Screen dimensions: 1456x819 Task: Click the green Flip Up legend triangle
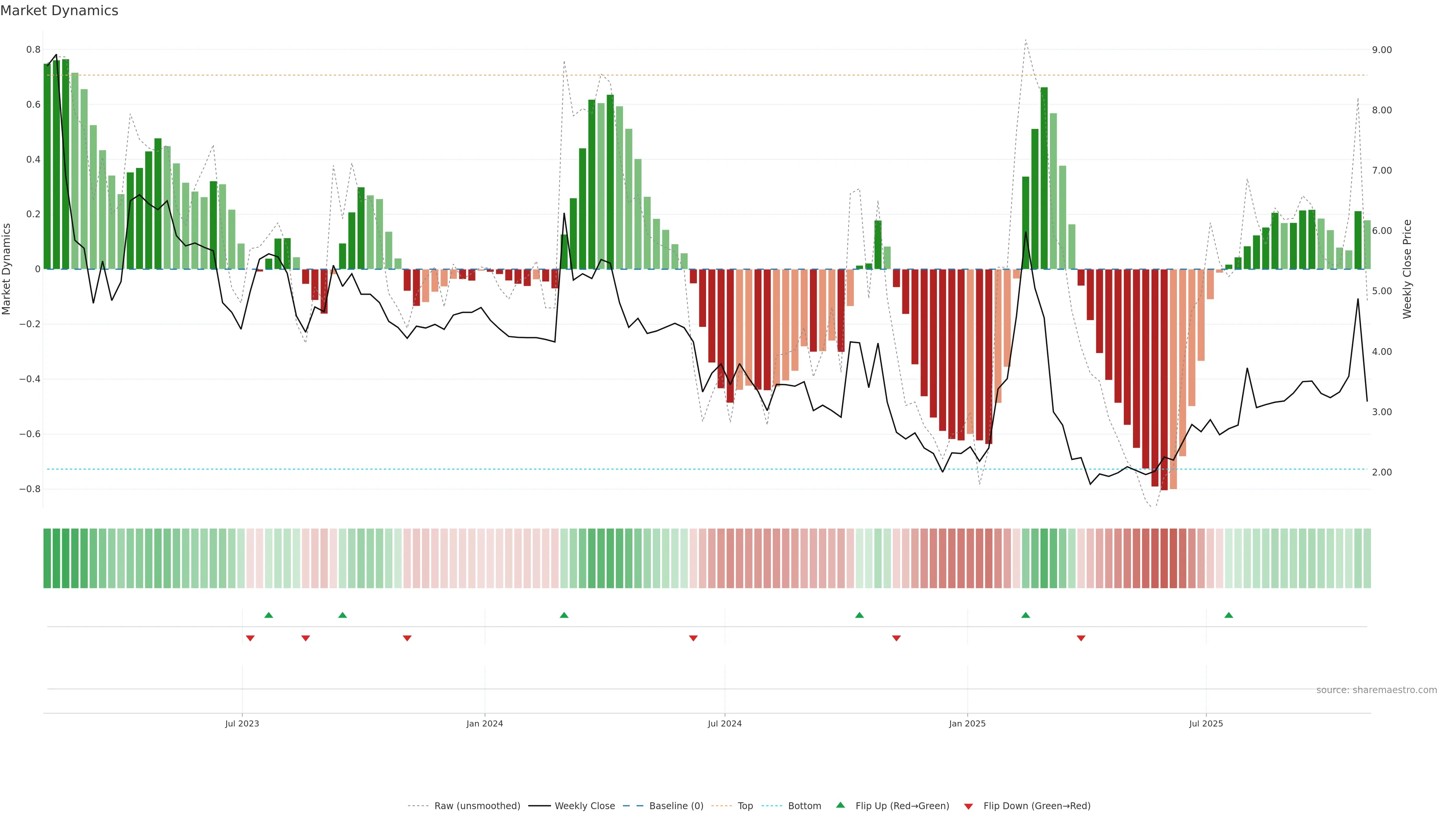tap(841, 805)
